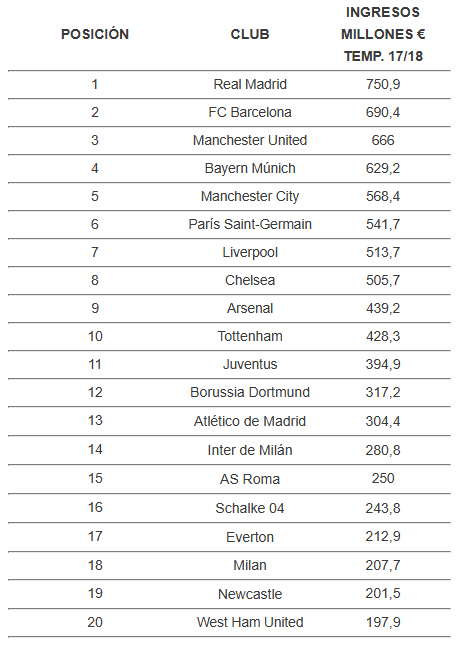Select Atlético de Madrid in the list
The width and height of the screenshot is (458, 647).
point(250,421)
